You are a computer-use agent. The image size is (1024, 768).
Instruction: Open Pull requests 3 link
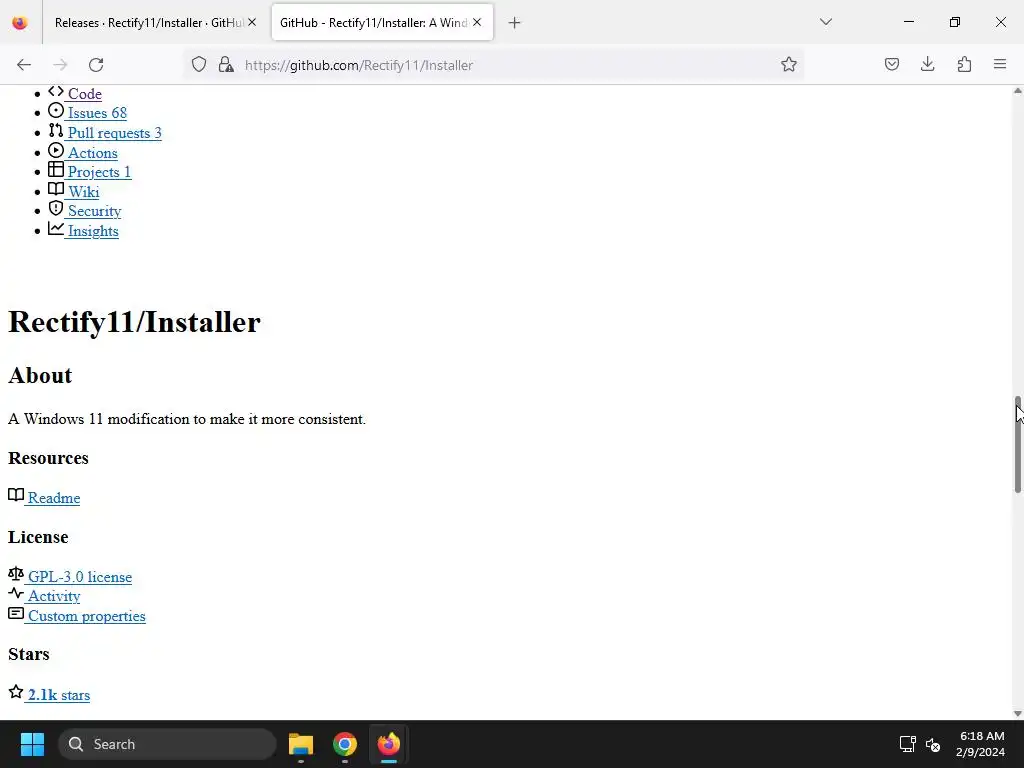[x=114, y=133]
